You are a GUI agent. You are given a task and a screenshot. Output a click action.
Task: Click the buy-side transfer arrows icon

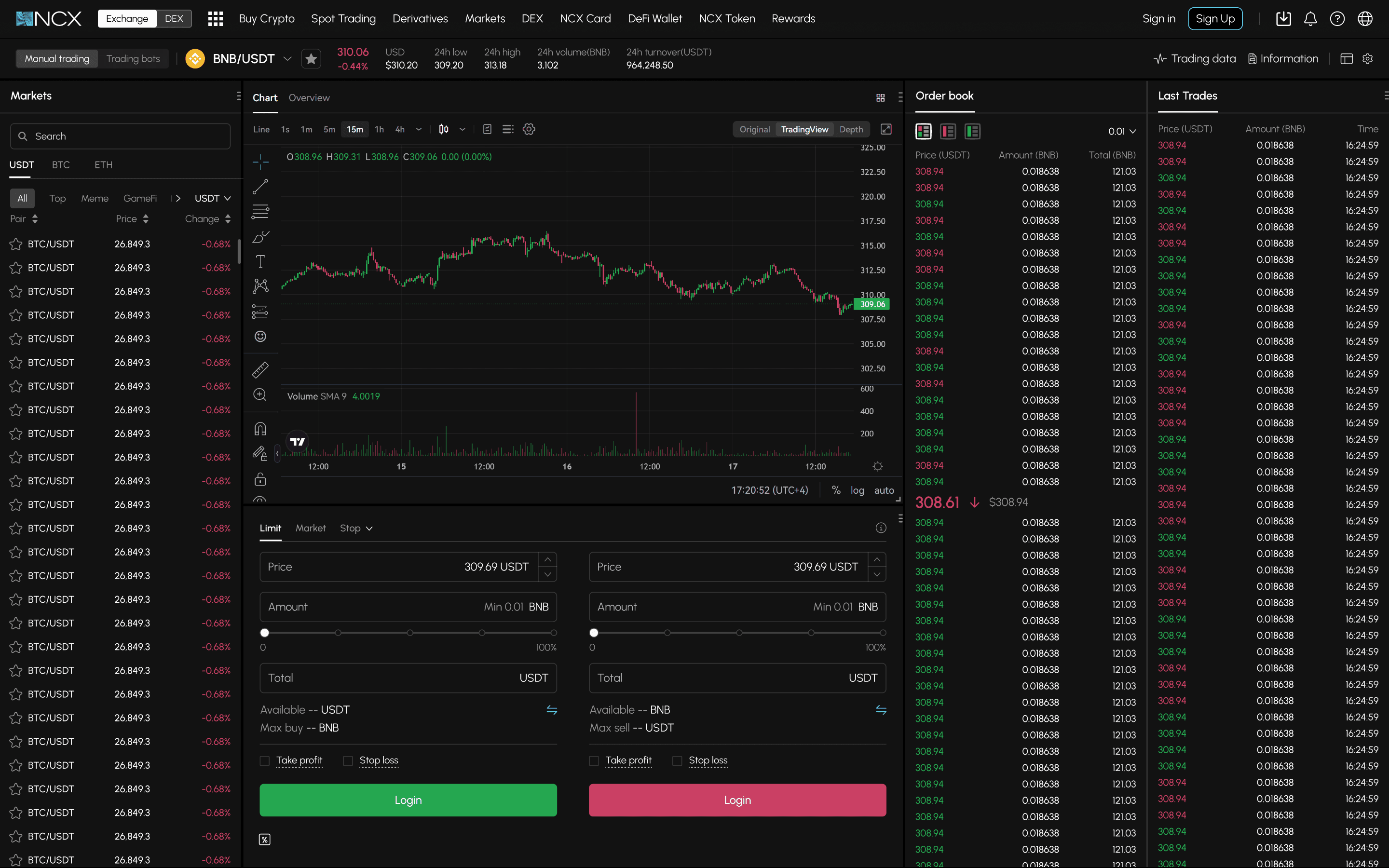[552, 710]
